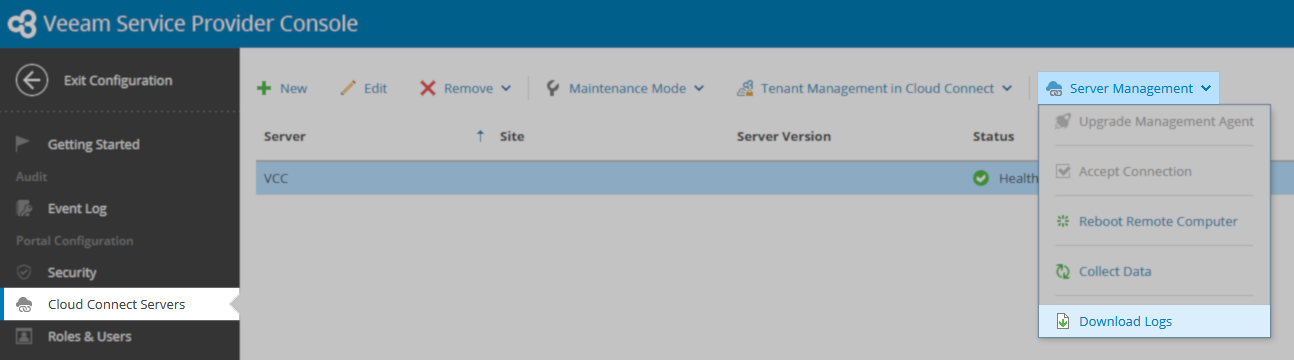Click the red X Remove icon

click(x=427, y=88)
